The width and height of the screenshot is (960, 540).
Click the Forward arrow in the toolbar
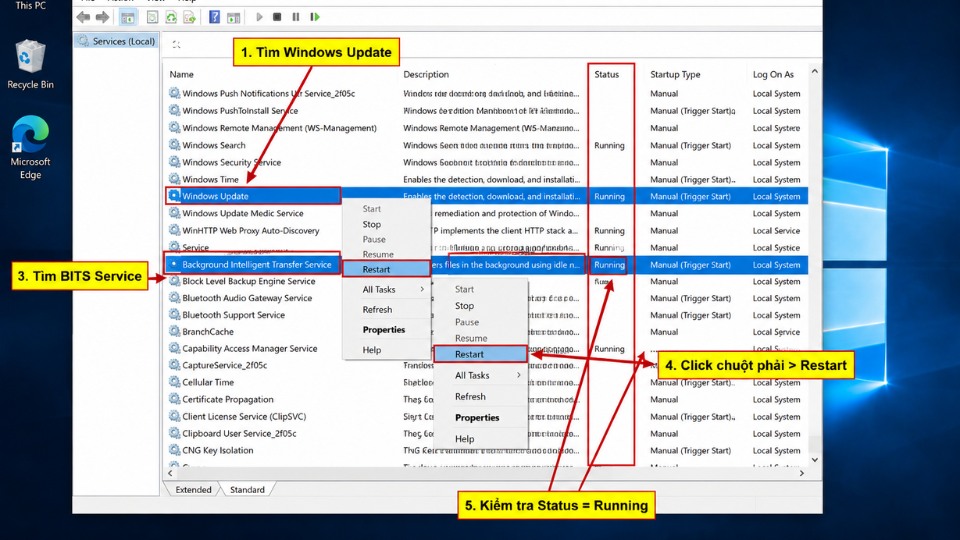pyautogui.click(x=102, y=17)
